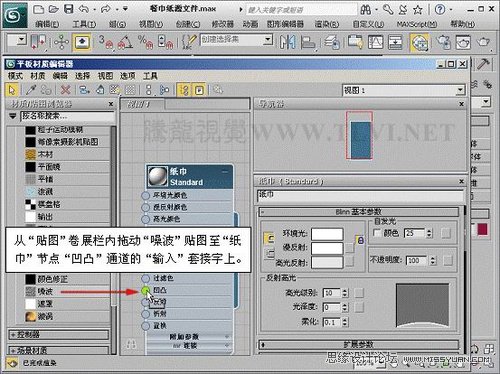This screenshot has height=374, width=500.
Task: Open the 材质 menu in material editor
Action: pyautogui.click(x=38, y=76)
